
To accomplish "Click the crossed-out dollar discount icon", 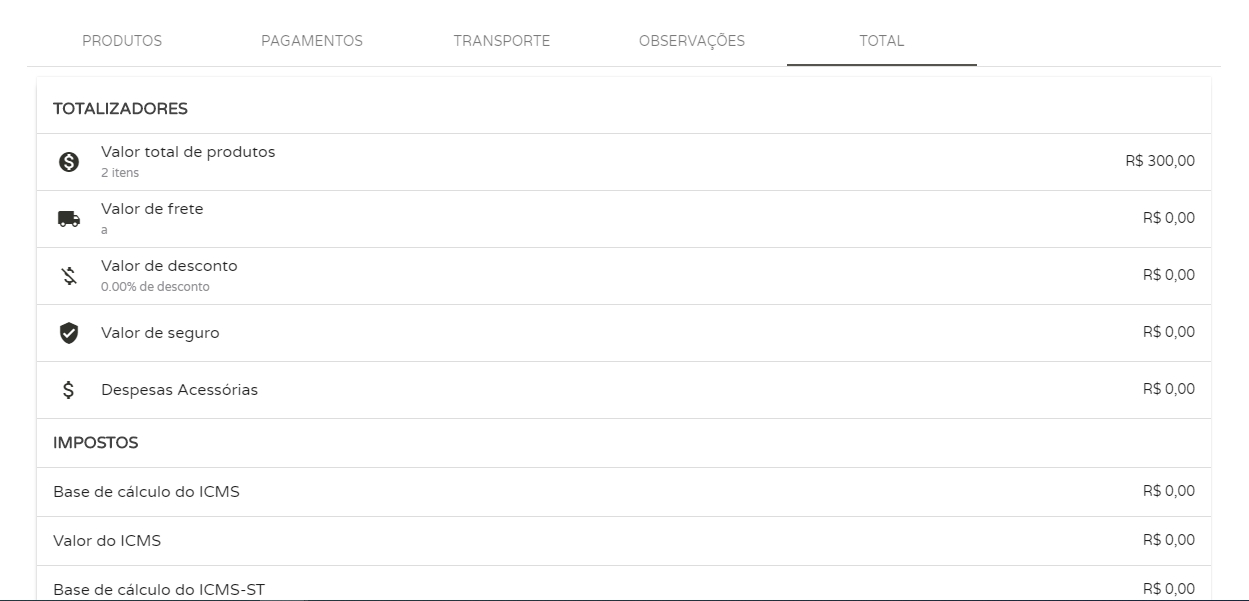I will 69,276.
